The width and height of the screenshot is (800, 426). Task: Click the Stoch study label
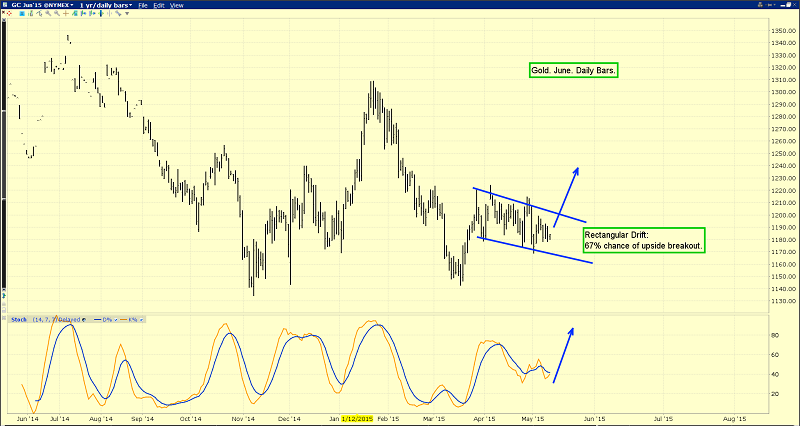[x=17, y=320]
